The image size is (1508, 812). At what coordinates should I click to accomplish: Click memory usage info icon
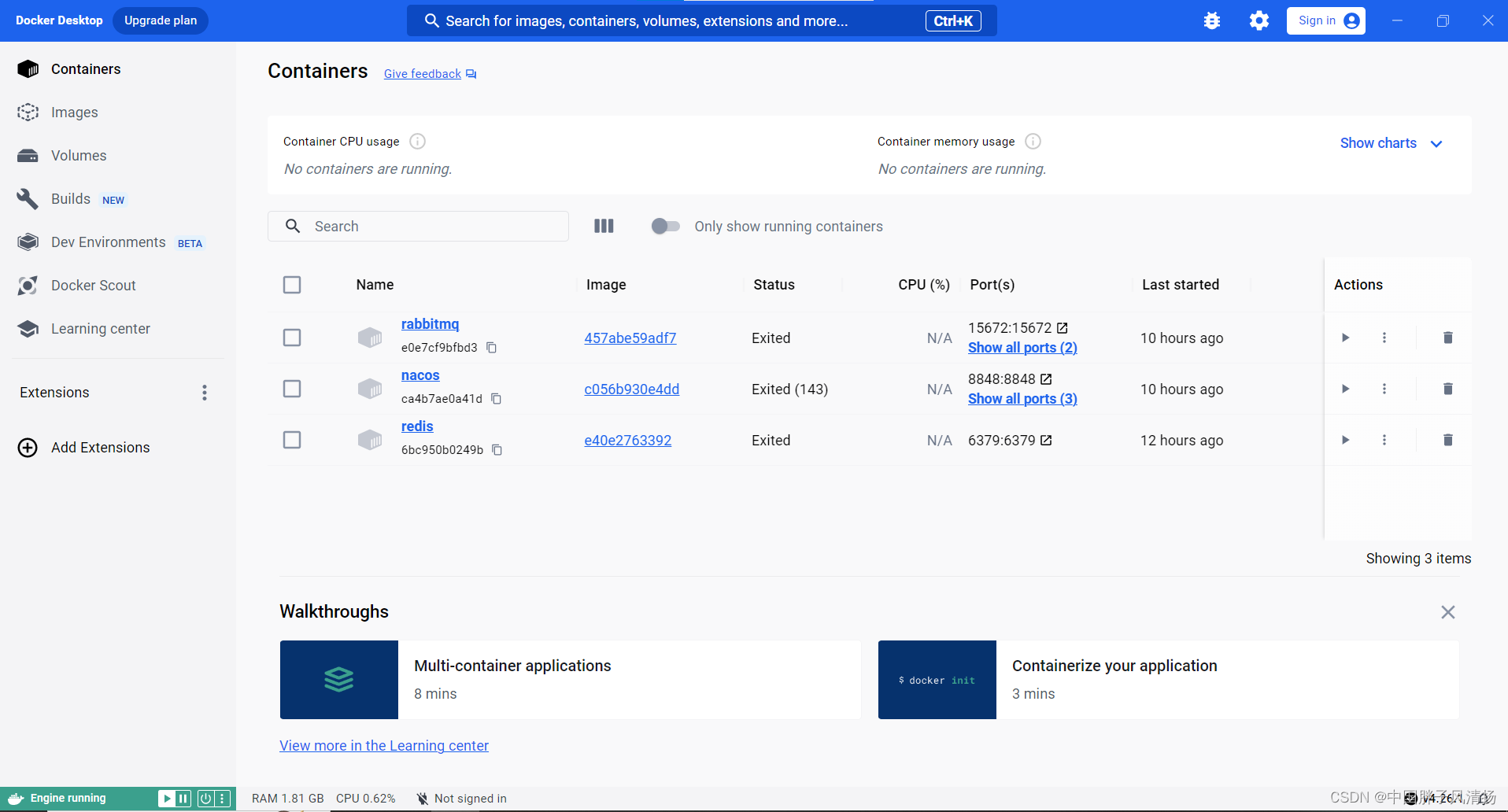coord(1033,142)
